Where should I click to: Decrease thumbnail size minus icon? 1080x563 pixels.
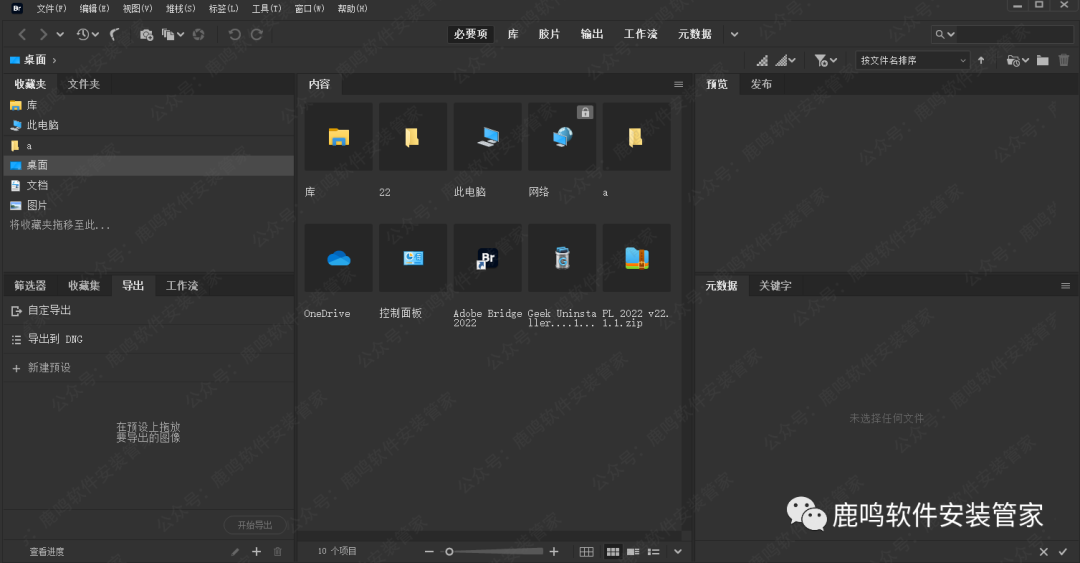pos(429,552)
